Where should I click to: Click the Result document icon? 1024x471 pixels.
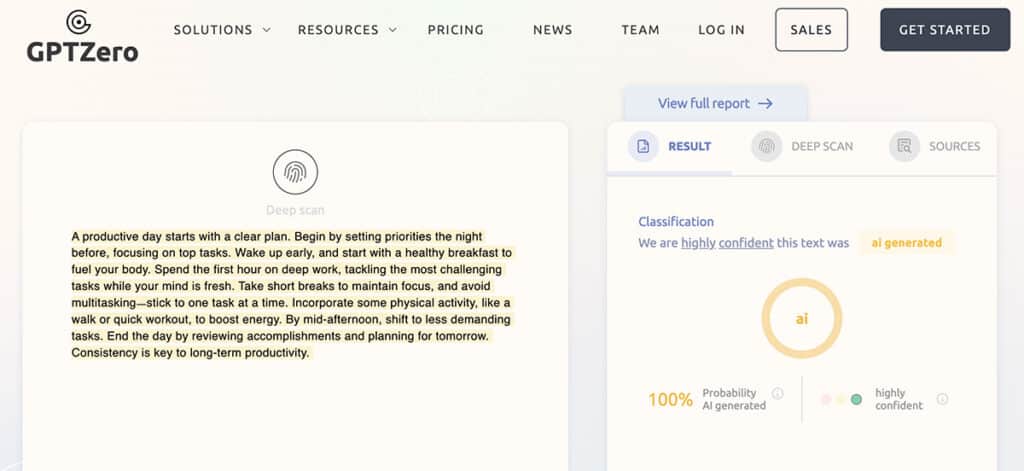click(643, 146)
